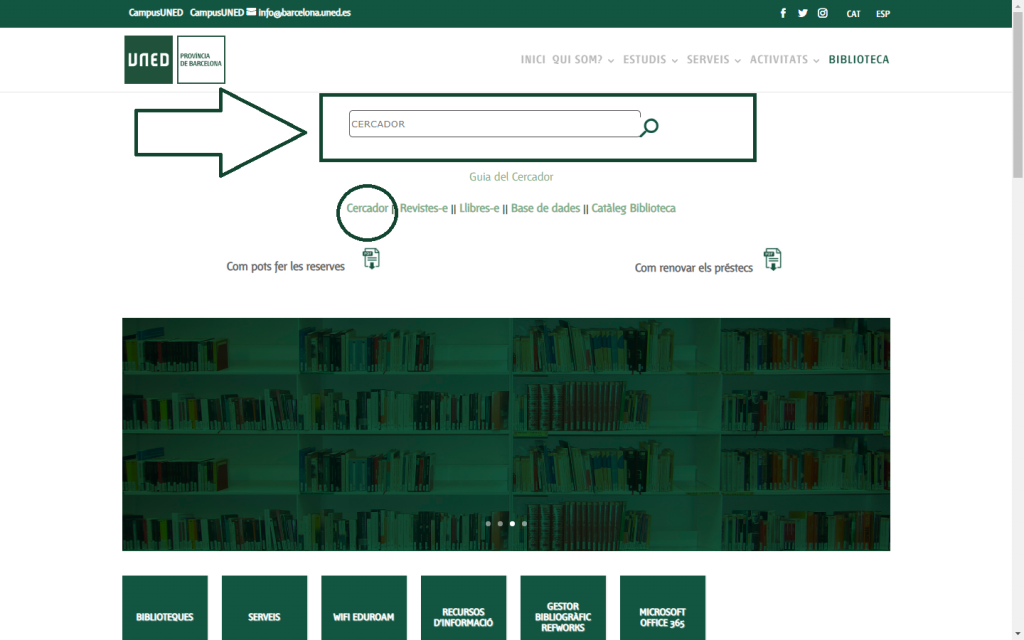This screenshot has height=640, width=1024.
Task: Go to first slider dot
Action: [x=488, y=524]
